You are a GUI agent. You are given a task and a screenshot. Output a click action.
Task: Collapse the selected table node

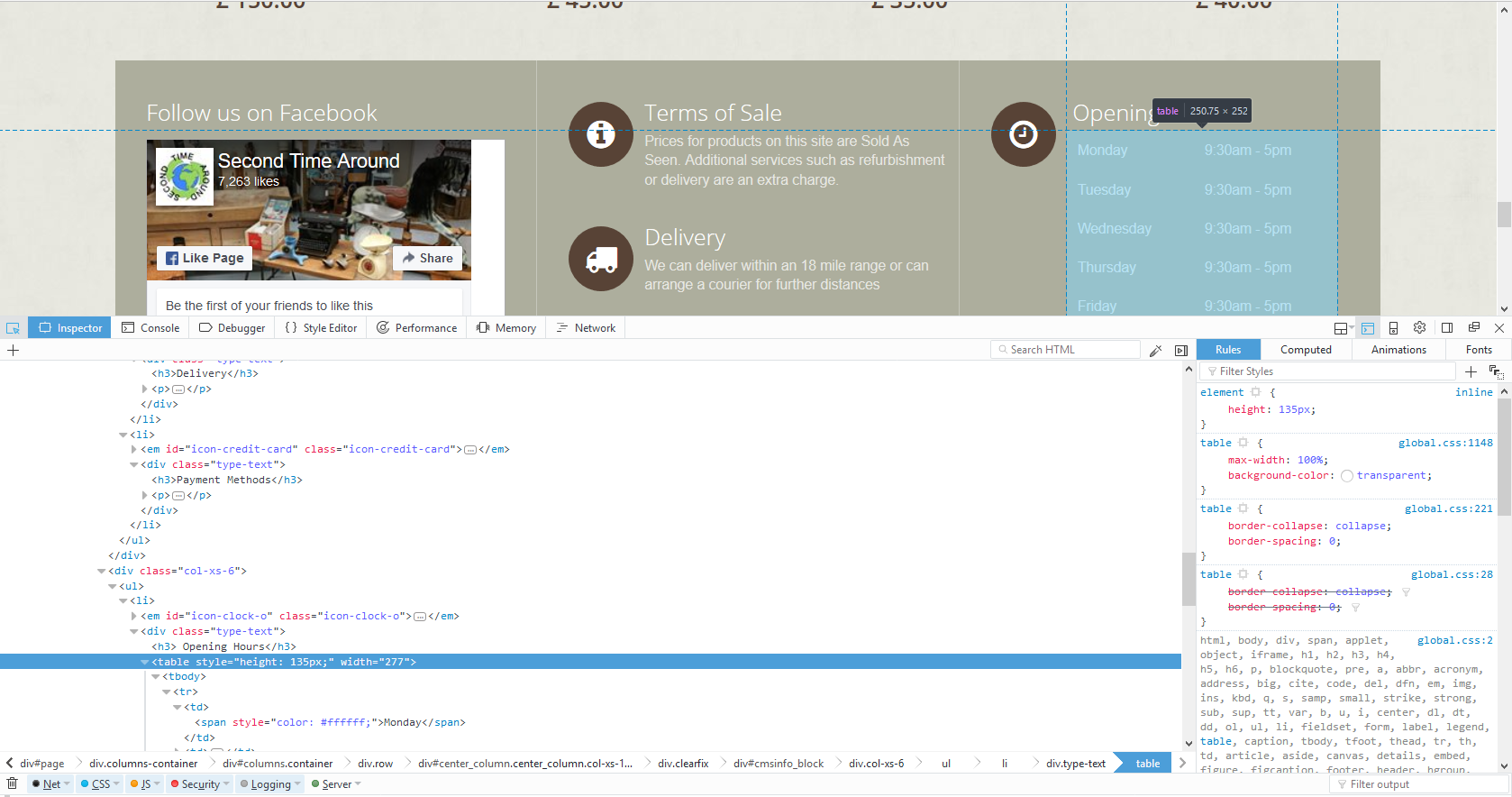point(145,662)
